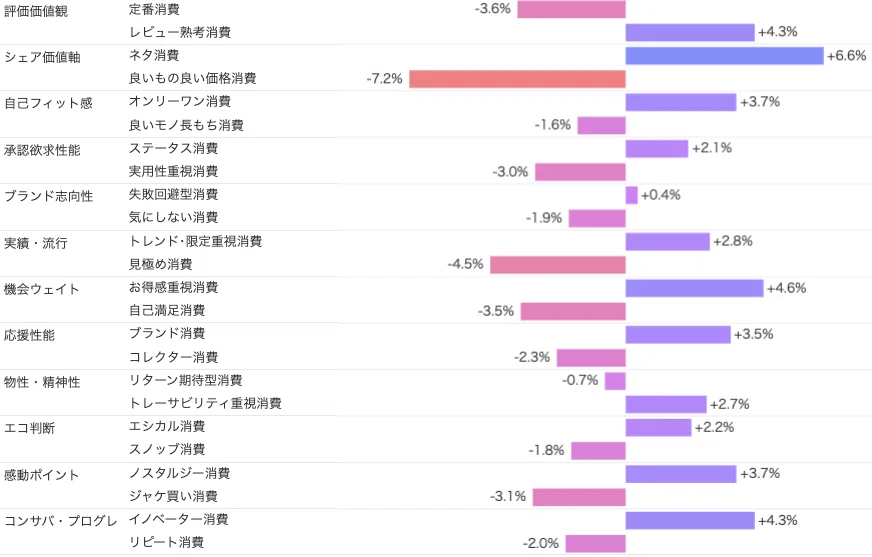Click the ステータス消費 label
872x557 pixels.
click(x=174, y=148)
